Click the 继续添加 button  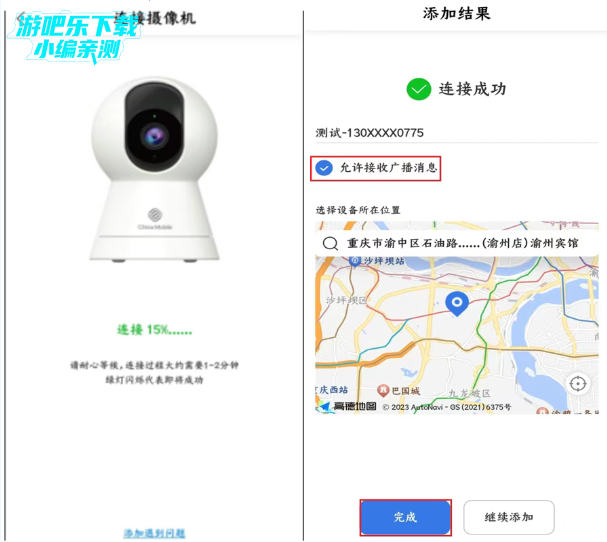click(x=509, y=517)
